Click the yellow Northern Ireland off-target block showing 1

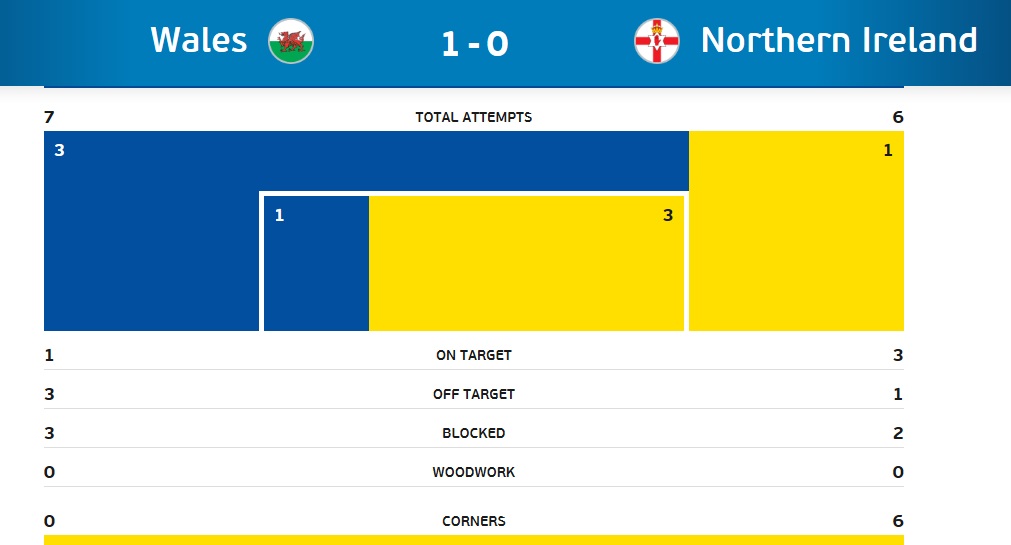(796, 231)
